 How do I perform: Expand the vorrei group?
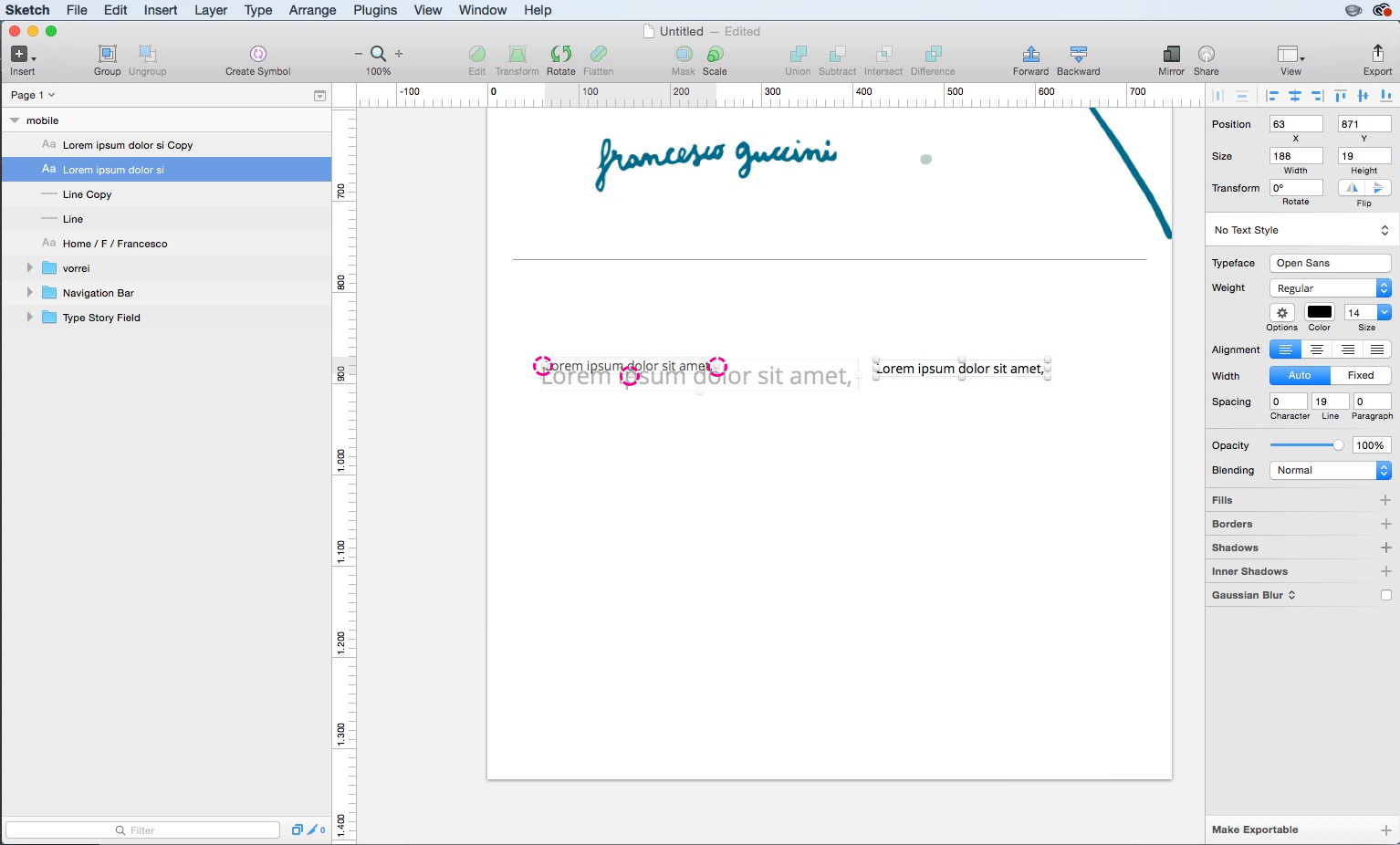tap(30, 268)
